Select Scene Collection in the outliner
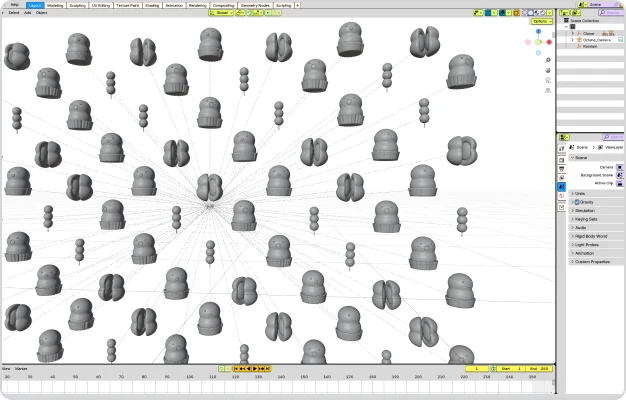 [x=584, y=20]
